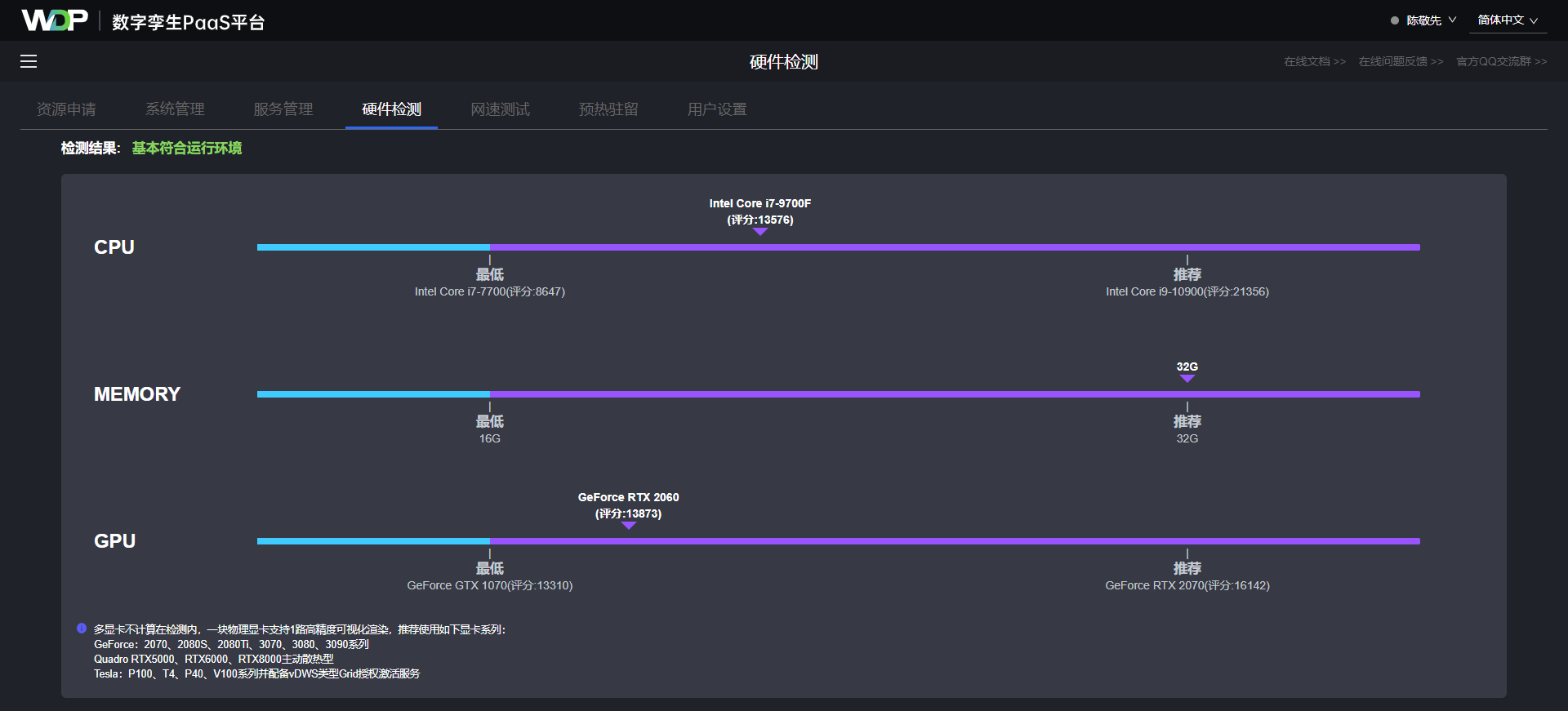Open the 简体中文 language dropdown
This screenshot has height=711, width=1568.
(1507, 20)
